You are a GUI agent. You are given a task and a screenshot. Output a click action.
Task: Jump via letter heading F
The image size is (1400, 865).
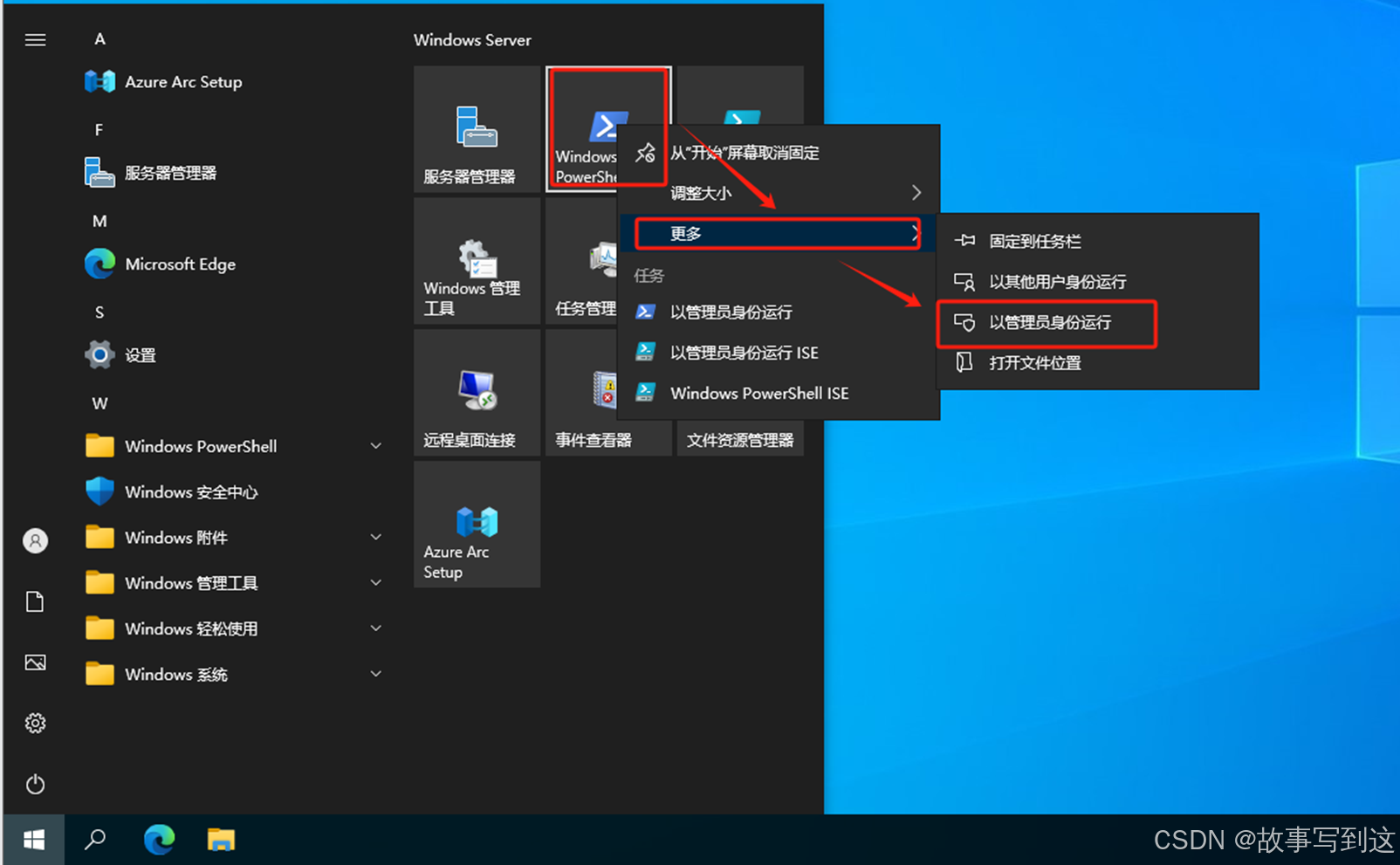pyautogui.click(x=99, y=130)
